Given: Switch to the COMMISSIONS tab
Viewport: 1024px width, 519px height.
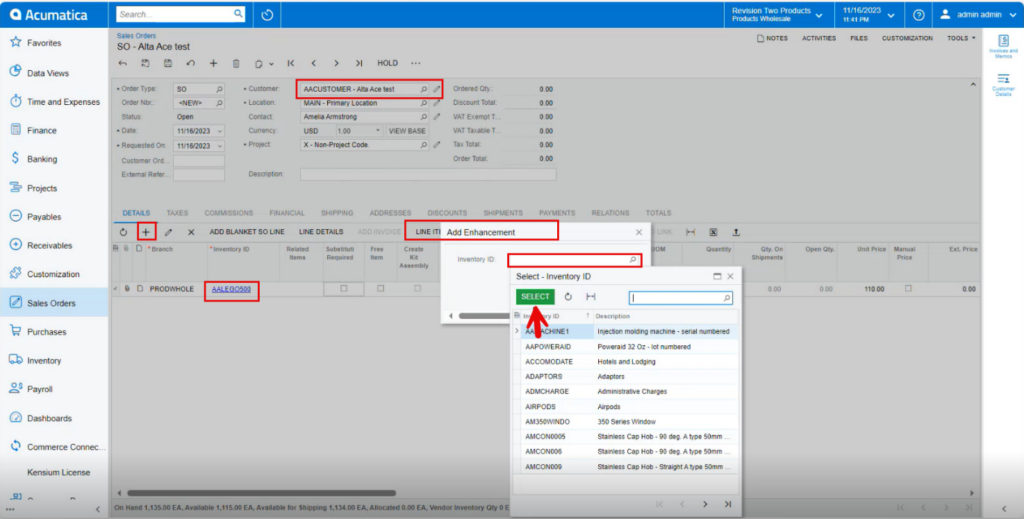Looking at the screenshot, I should (x=229, y=213).
